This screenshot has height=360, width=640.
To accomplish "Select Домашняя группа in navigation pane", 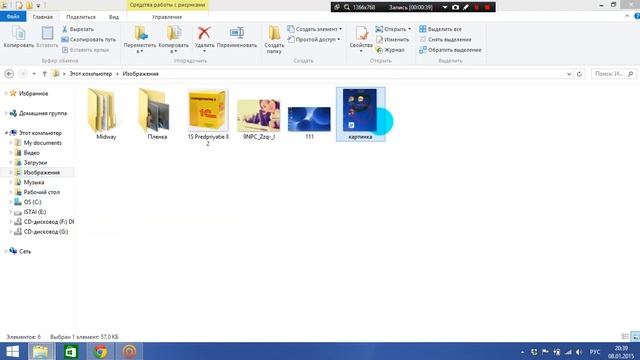I will coord(43,113).
